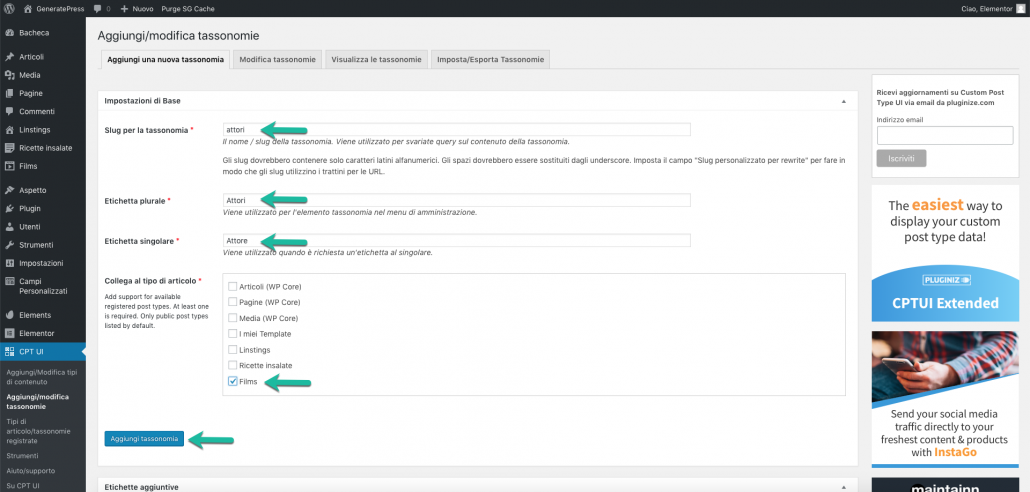Click the WordPress logo icon
Image resolution: width=1030 pixels, height=492 pixels.
pyautogui.click(x=8, y=7)
